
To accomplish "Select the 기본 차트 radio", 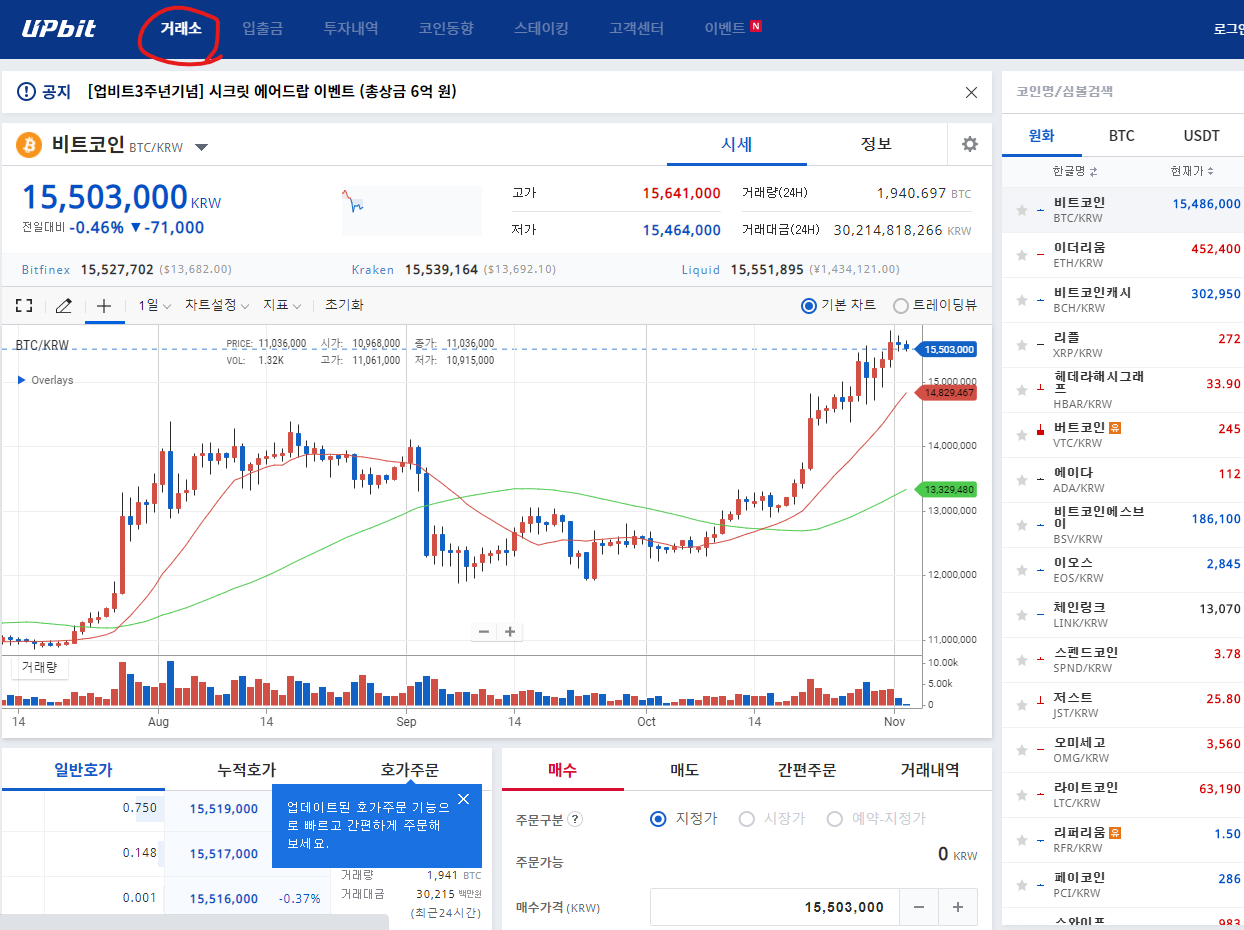I will click(x=809, y=305).
